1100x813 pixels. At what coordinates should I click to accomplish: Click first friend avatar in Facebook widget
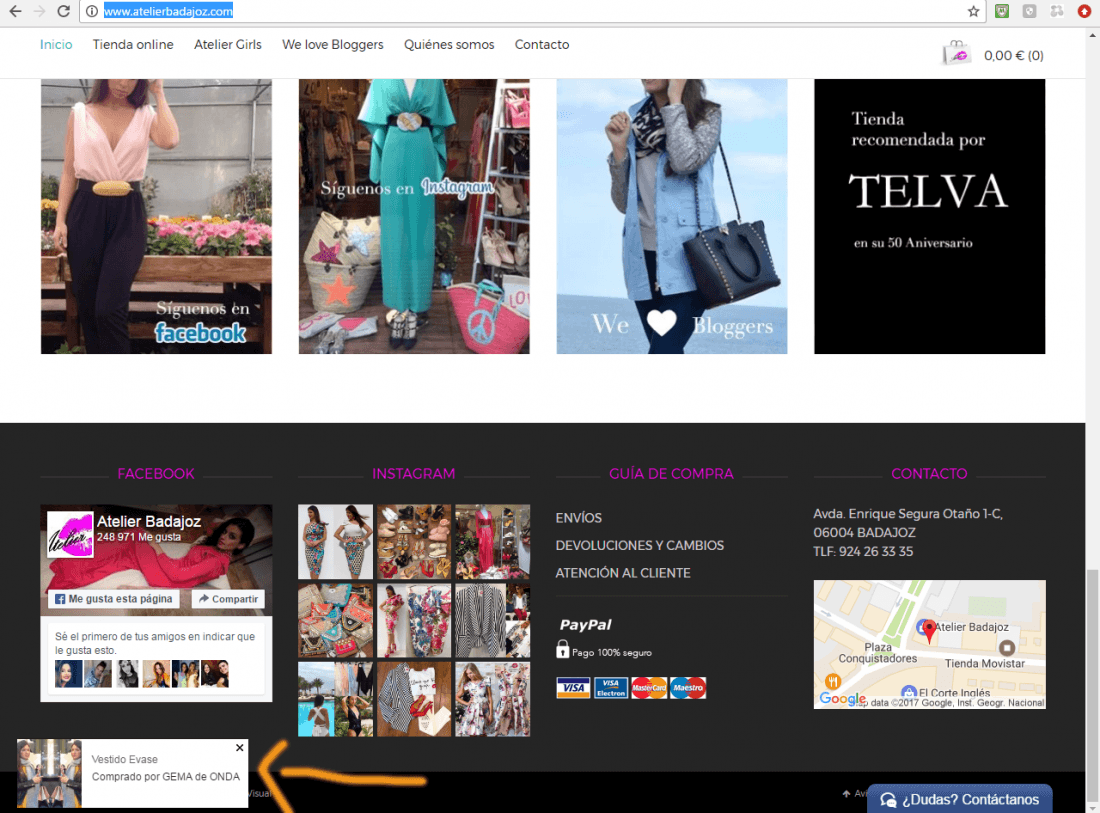[69, 673]
